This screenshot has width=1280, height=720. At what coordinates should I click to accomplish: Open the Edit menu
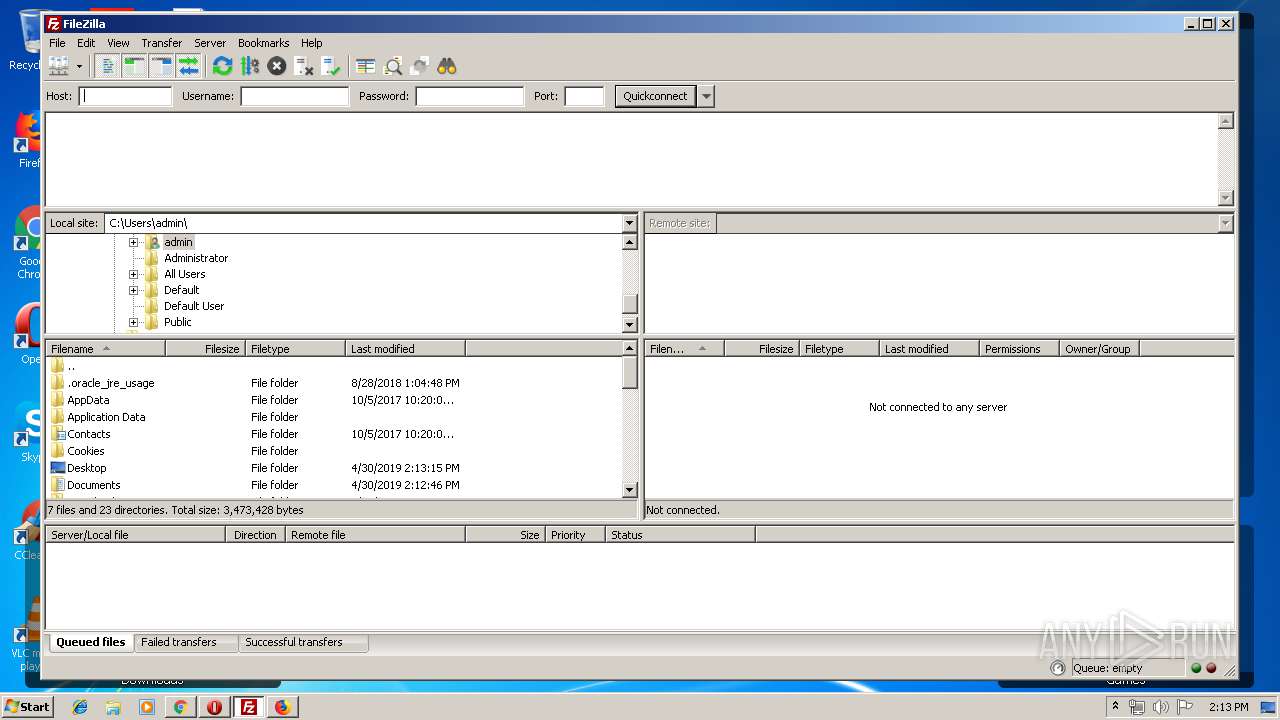pos(86,43)
